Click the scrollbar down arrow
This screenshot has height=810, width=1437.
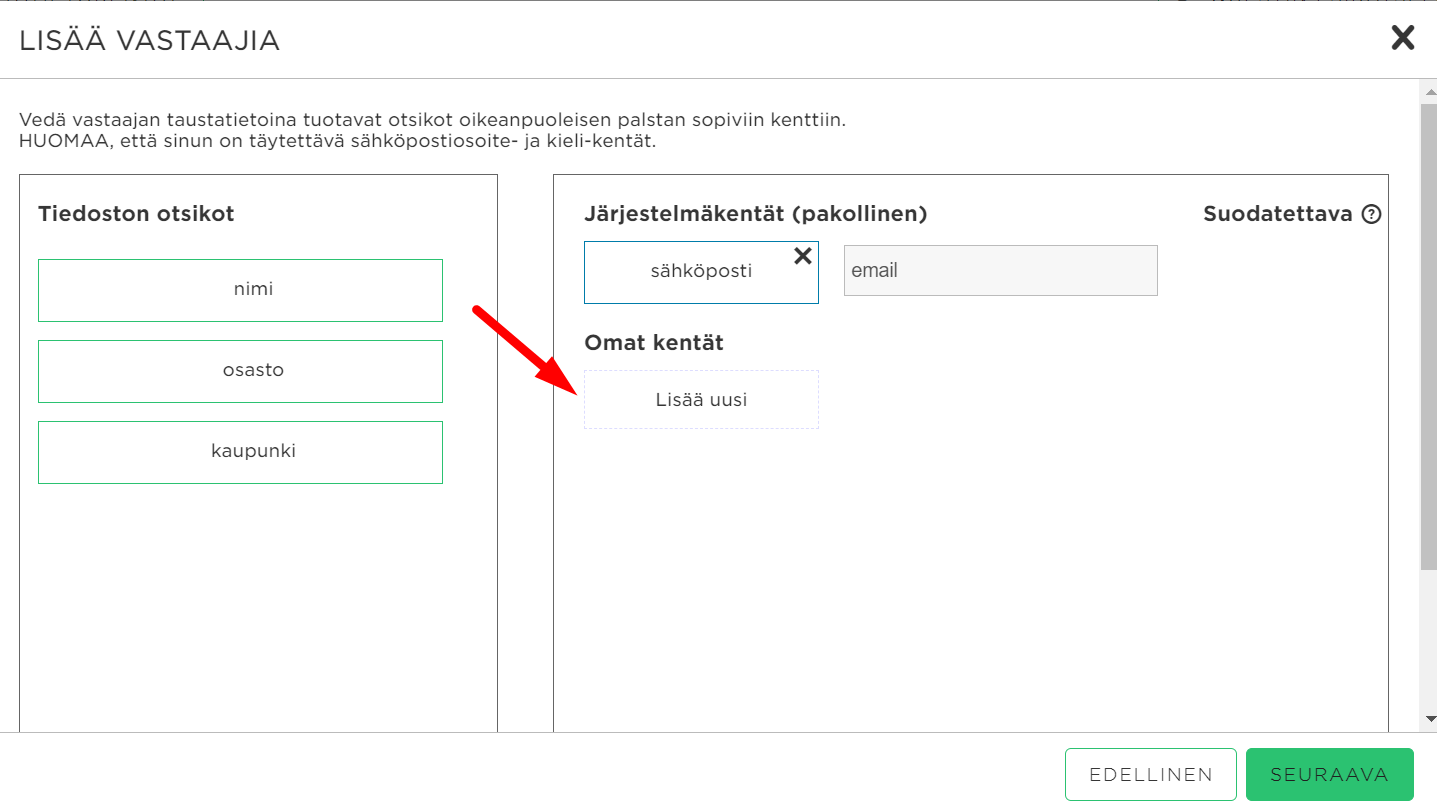(x=1428, y=719)
